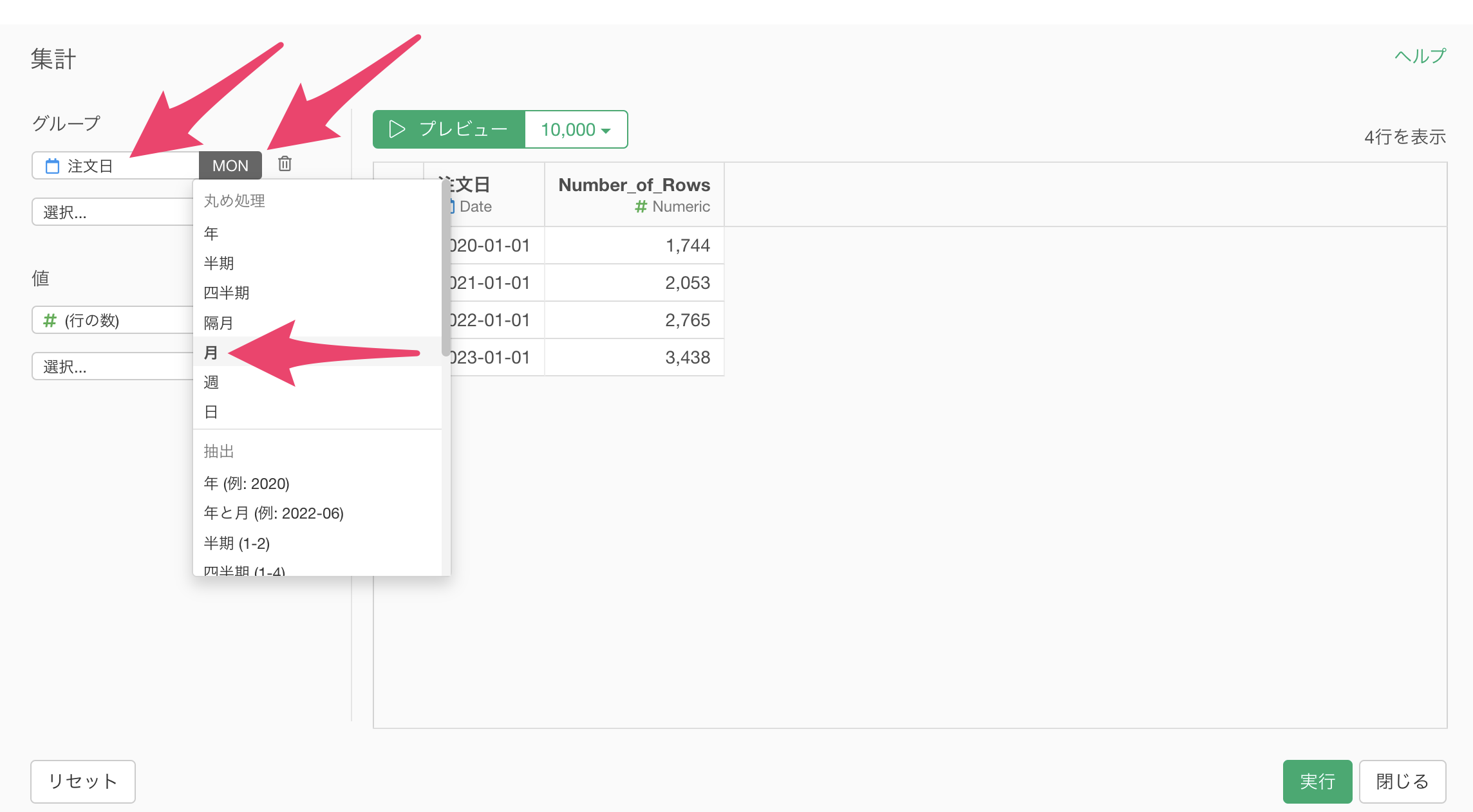Click the Number_of_Rows column header

coord(634,194)
